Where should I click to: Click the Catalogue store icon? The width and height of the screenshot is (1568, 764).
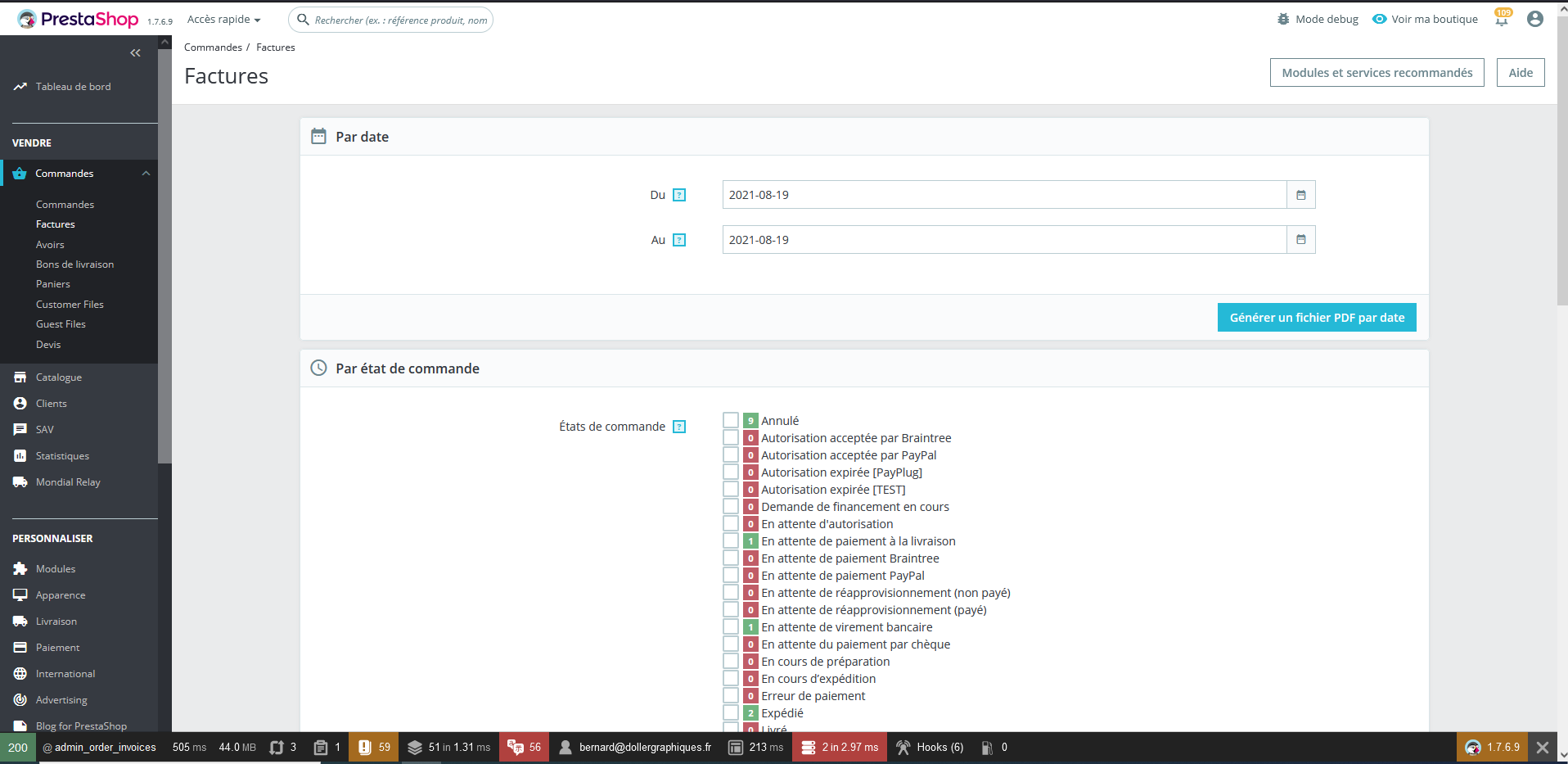(x=20, y=377)
